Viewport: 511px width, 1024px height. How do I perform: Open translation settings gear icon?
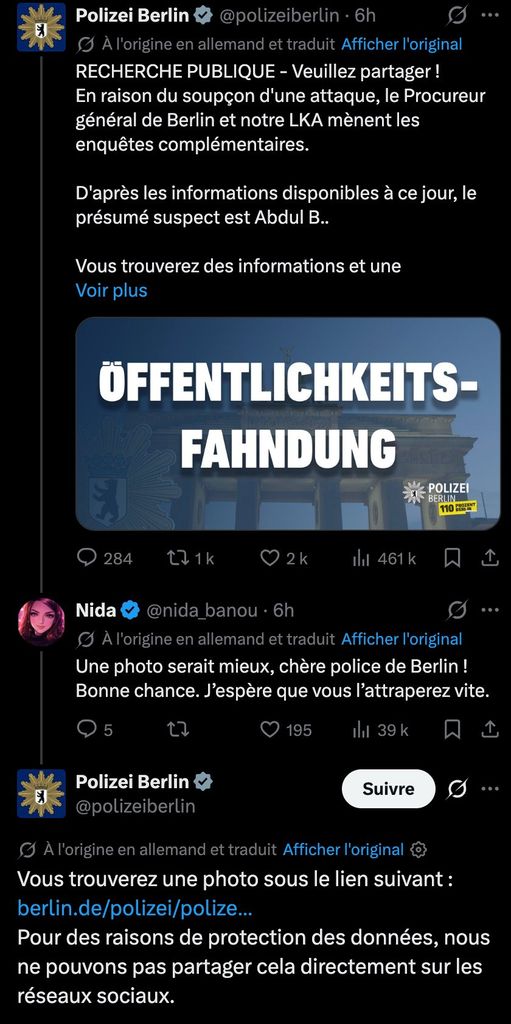[418, 850]
